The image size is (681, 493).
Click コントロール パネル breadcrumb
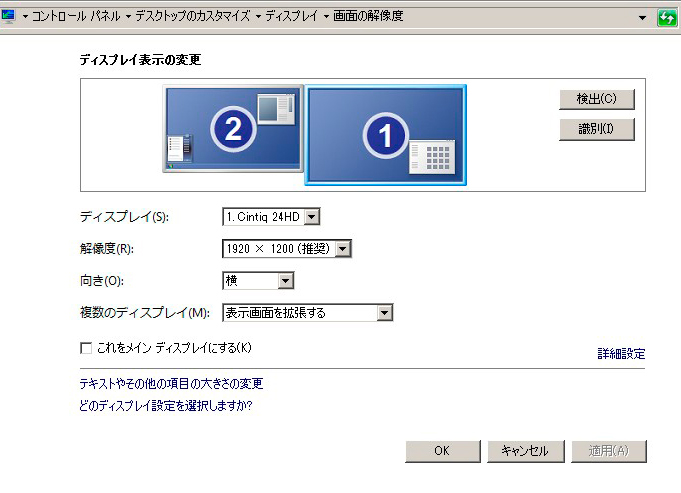[x=76, y=17]
